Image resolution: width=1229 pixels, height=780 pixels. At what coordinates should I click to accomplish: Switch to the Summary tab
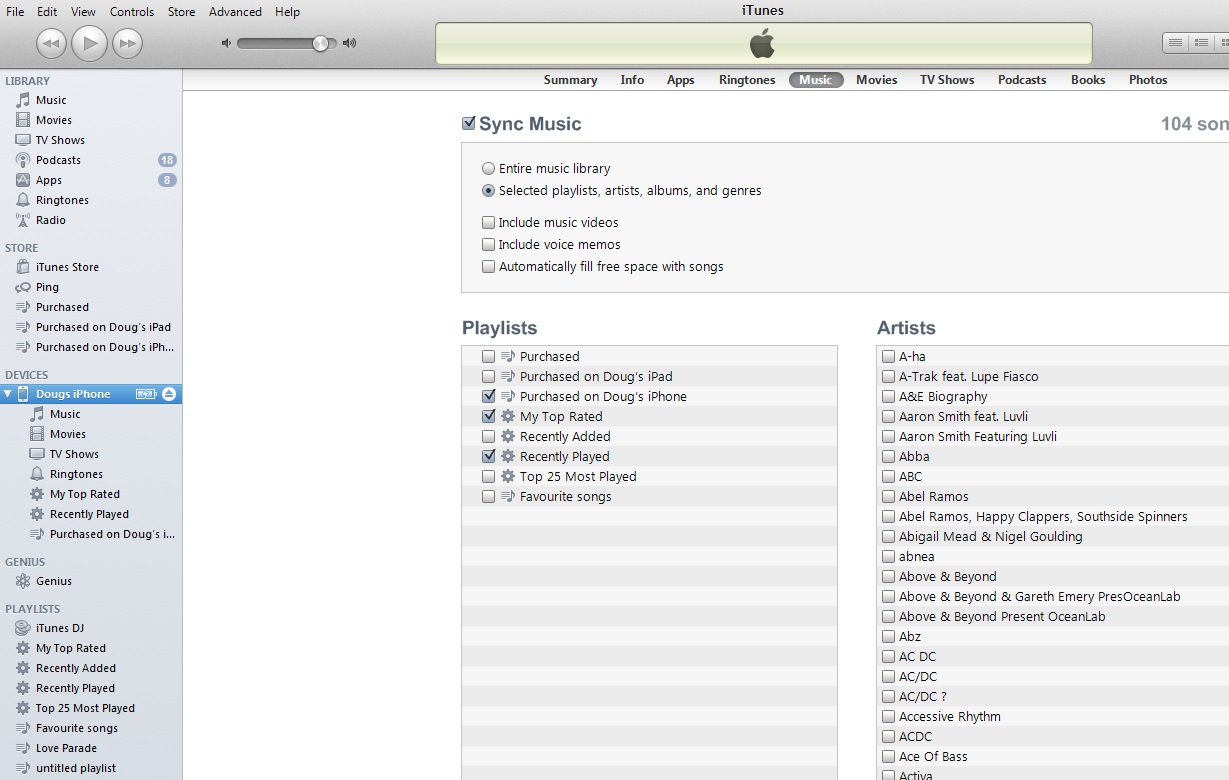click(x=570, y=80)
